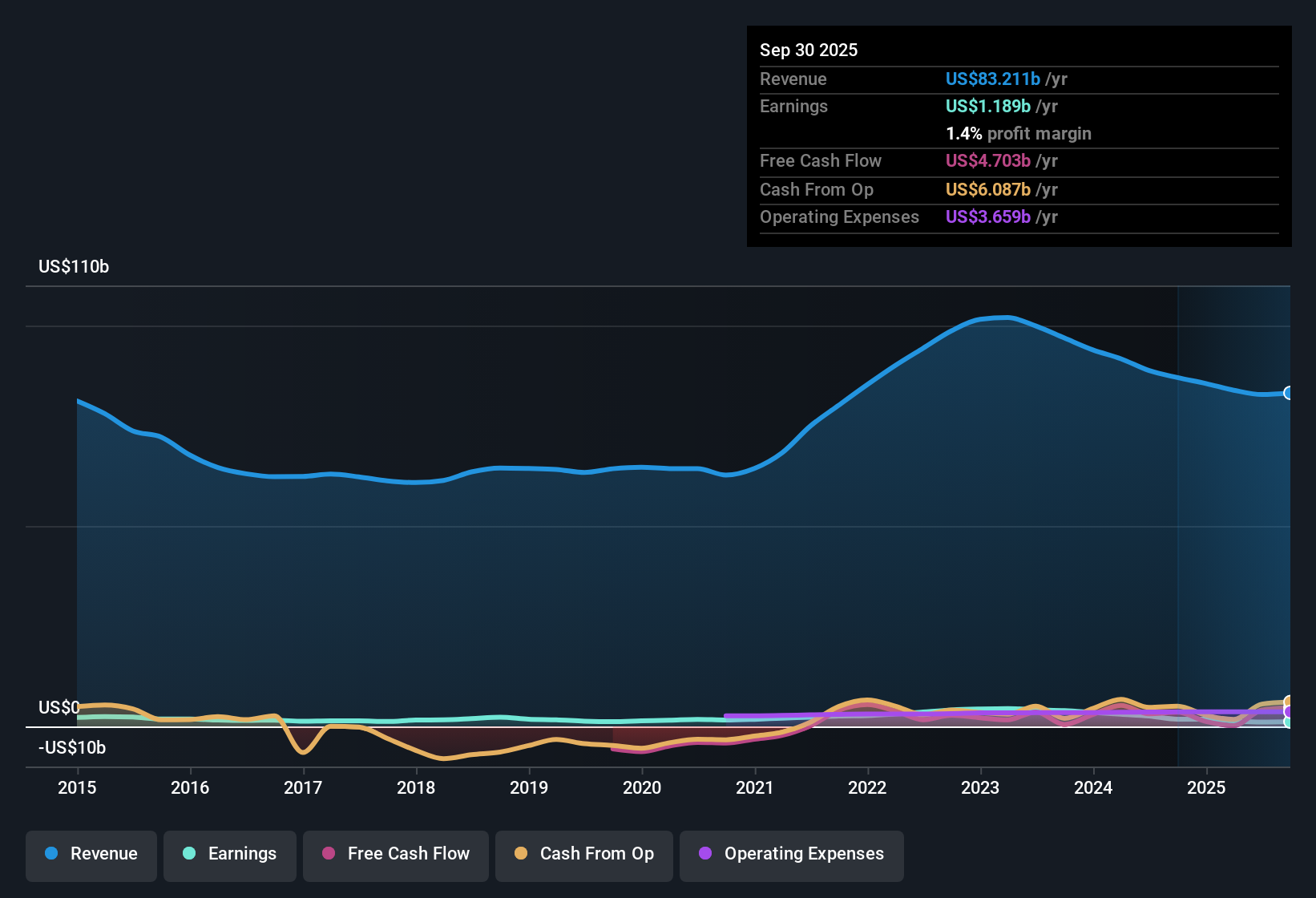Click the 1.4% profit margin text
The width and height of the screenshot is (1316, 898).
click(x=1019, y=133)
